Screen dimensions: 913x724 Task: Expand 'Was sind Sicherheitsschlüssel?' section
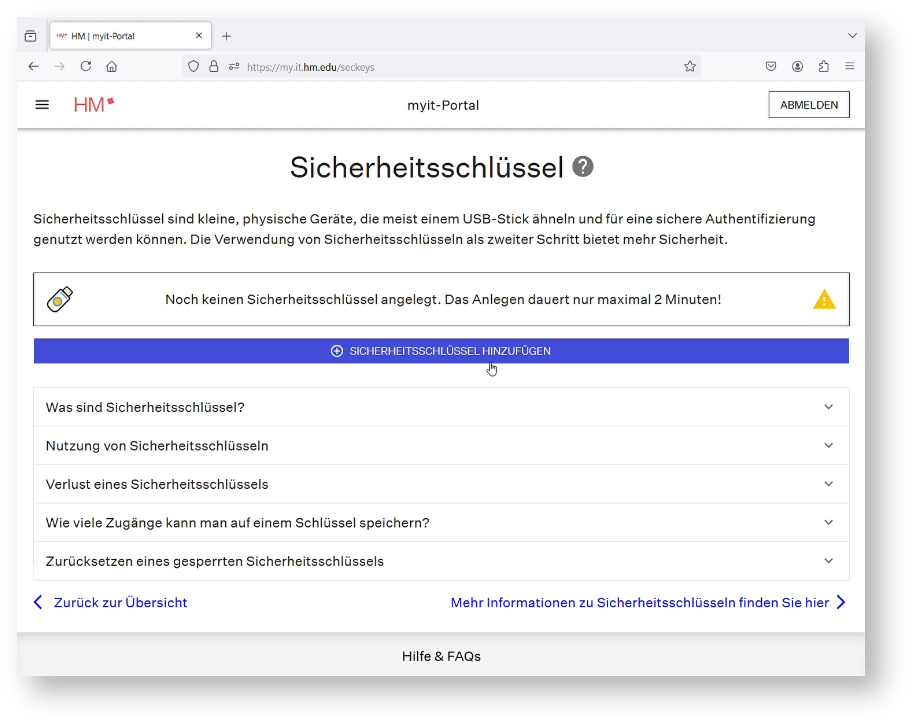(x=441, y=407)
